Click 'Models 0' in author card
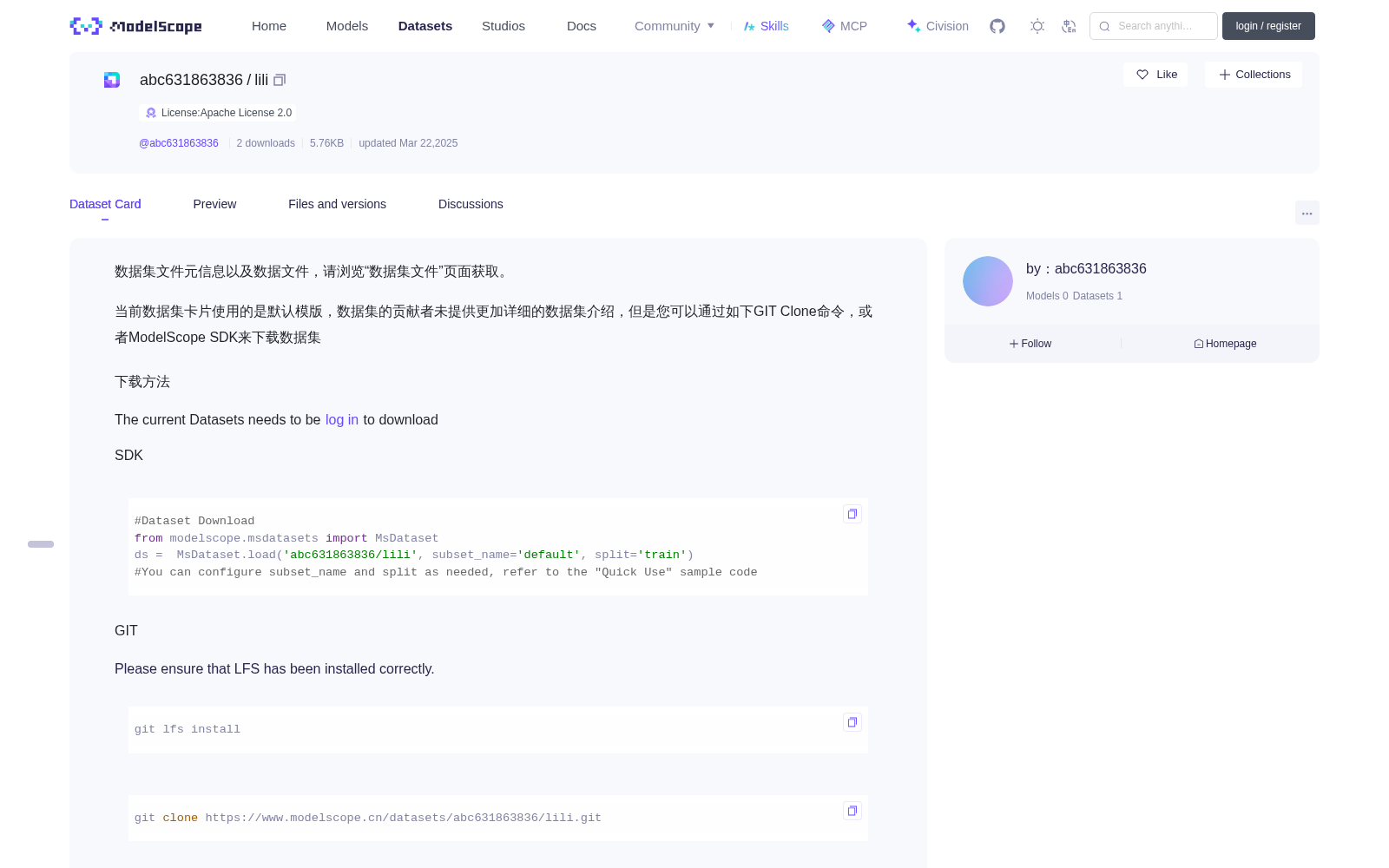Screen dimensions: 1389x868 1047,296
